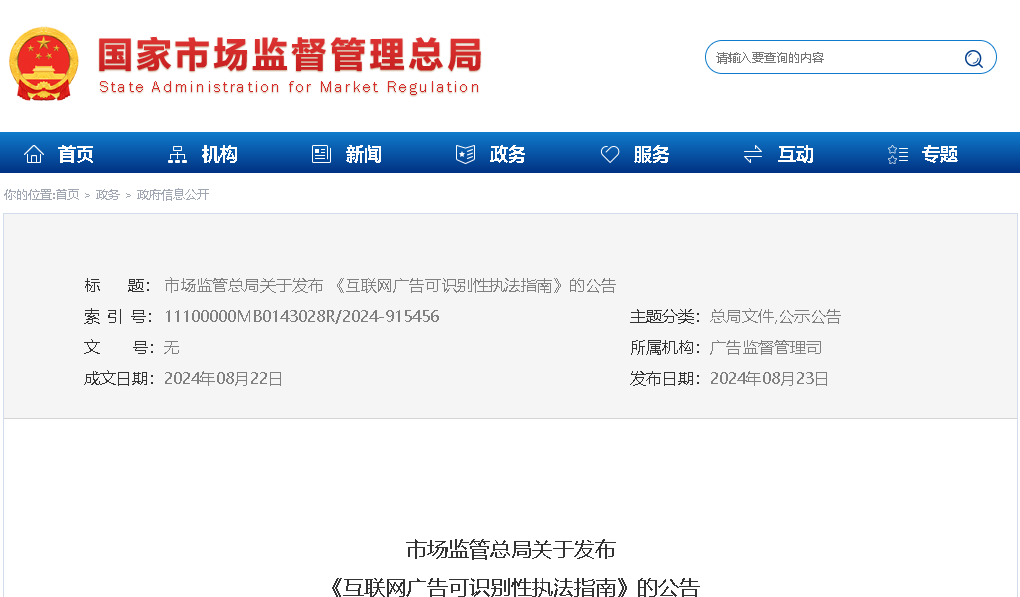Image resolution: width=1020 pixels, height=597 pixels.
Task: Click the 所属机构 field label
Action: click(x=665, y=347)
